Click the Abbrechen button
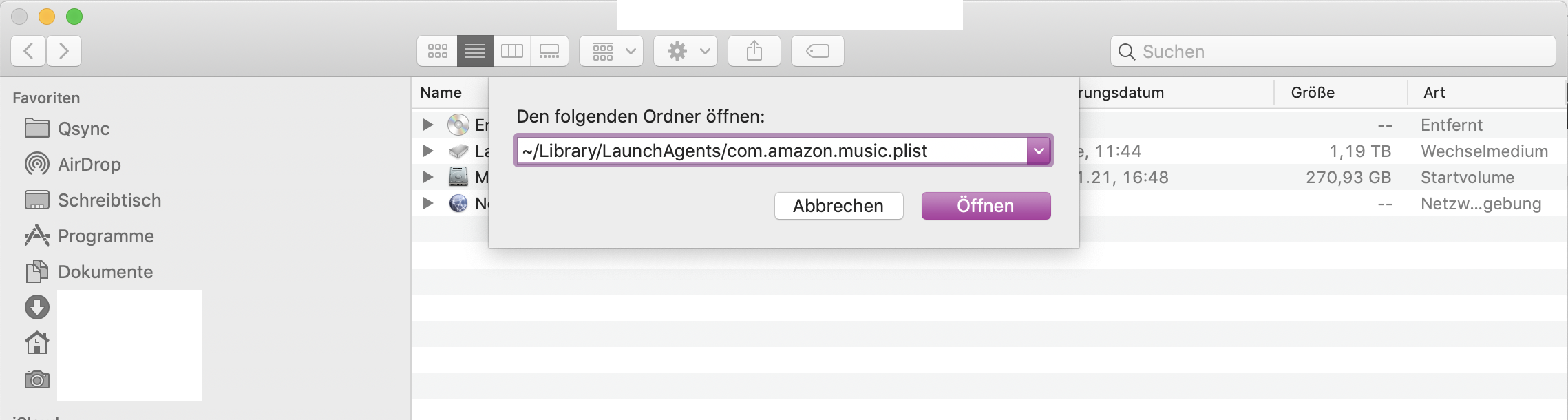The height and width of the screenshot is (420, 1568). tap(838, 206)
